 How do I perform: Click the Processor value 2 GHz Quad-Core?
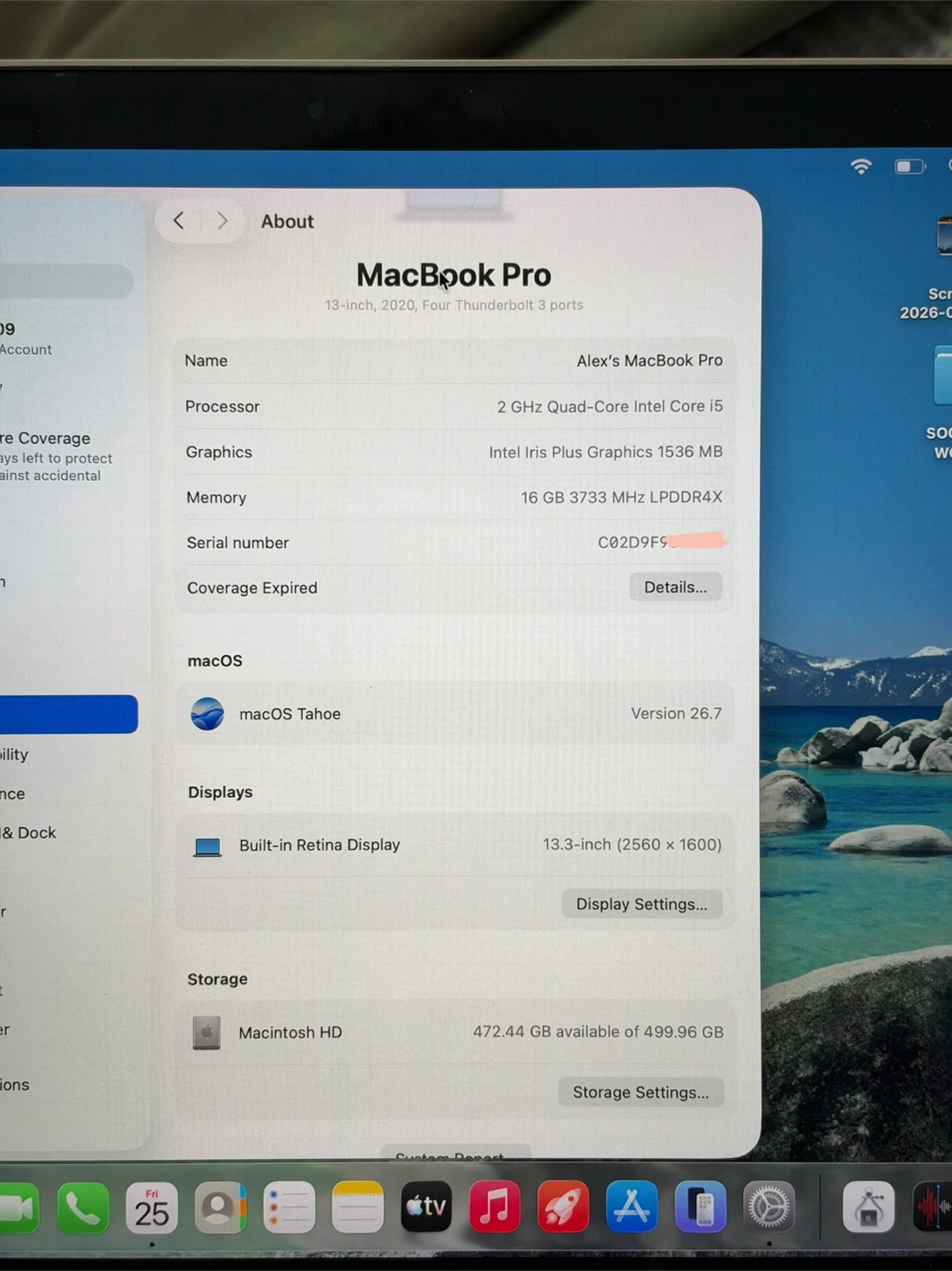point(610,406)
